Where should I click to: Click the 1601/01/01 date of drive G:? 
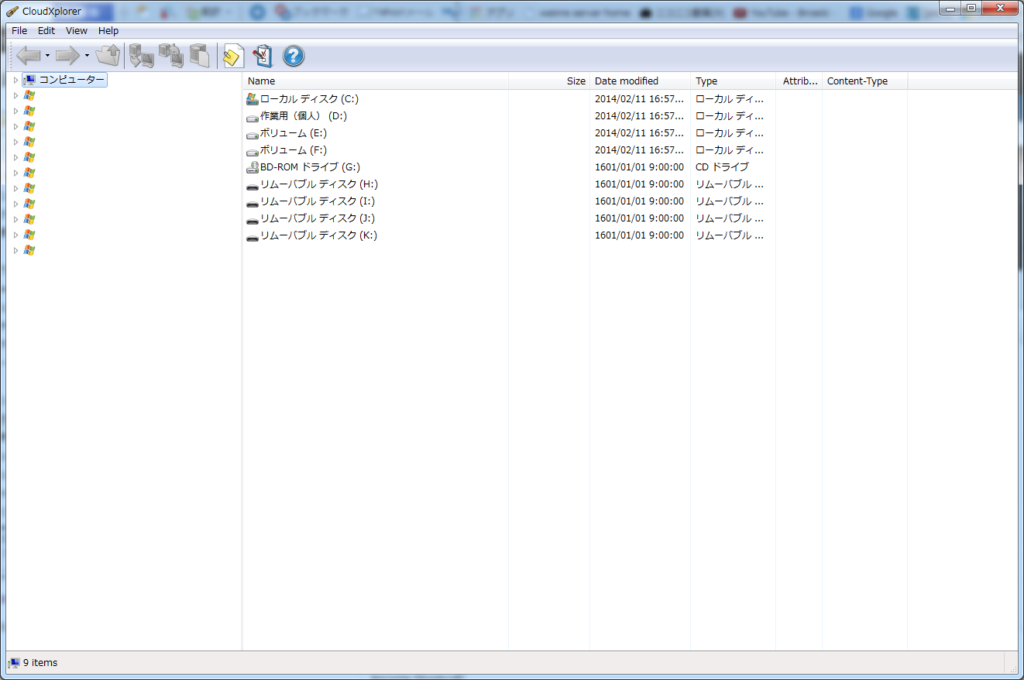pos(639,167)
